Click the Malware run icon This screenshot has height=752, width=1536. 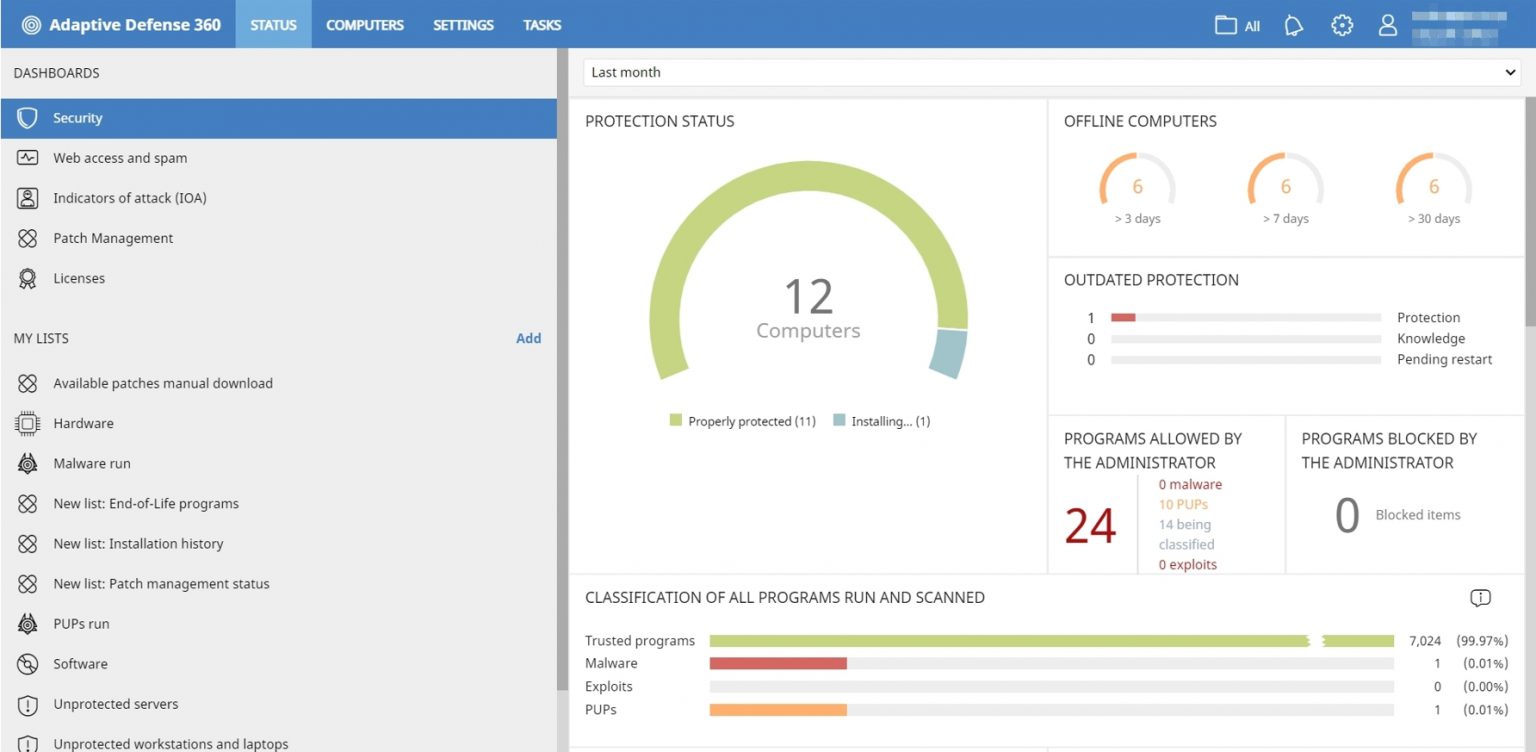[x=29, y=462]
